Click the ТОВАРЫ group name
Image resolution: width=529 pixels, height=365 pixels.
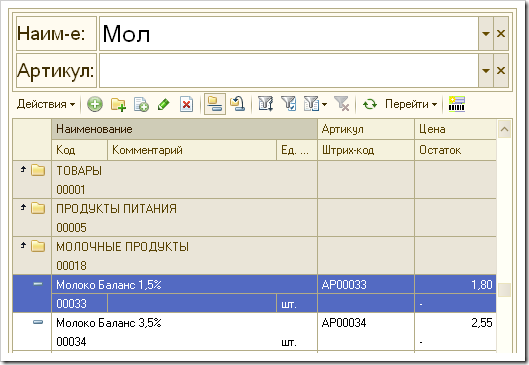pyautogui.click(x=79, y=171)
